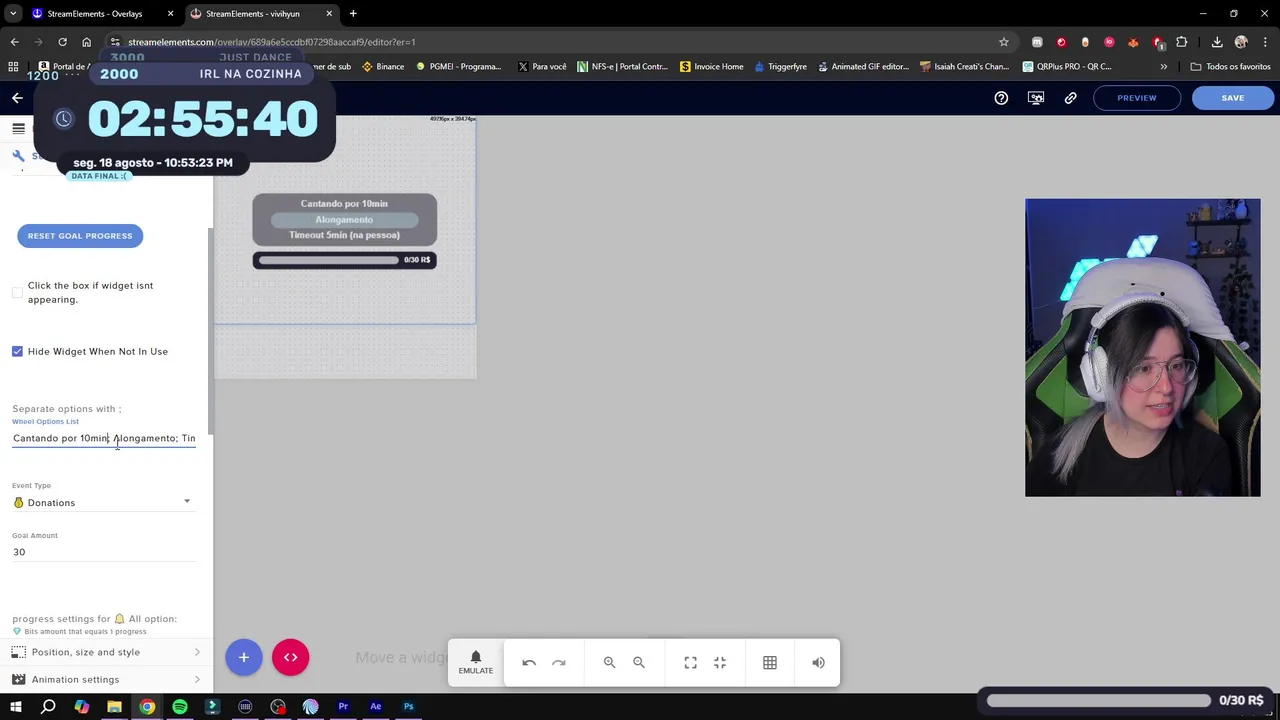Viewport: 1280px width, 720px height.
Task: Open the Chrome extensions puzzle icon
Action: [1182, 42]
